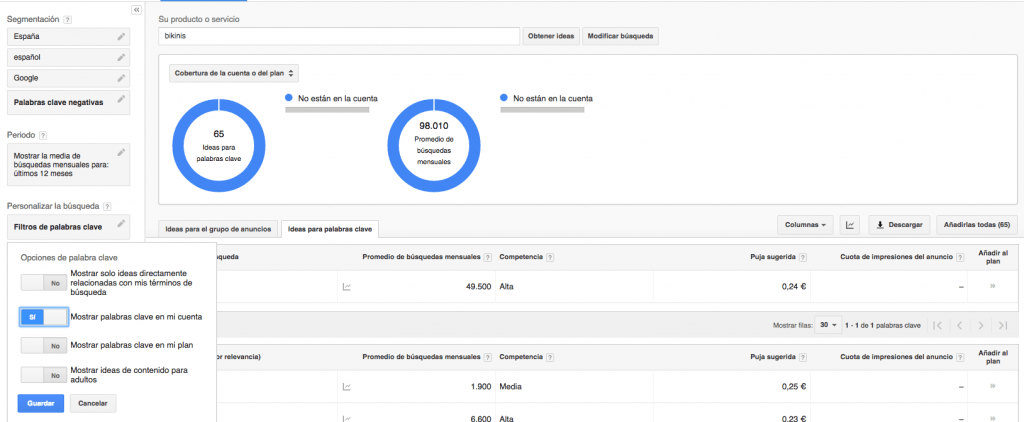
Task: Edit Filtros de palabras clave pencil icon
Action: [121, 224]
